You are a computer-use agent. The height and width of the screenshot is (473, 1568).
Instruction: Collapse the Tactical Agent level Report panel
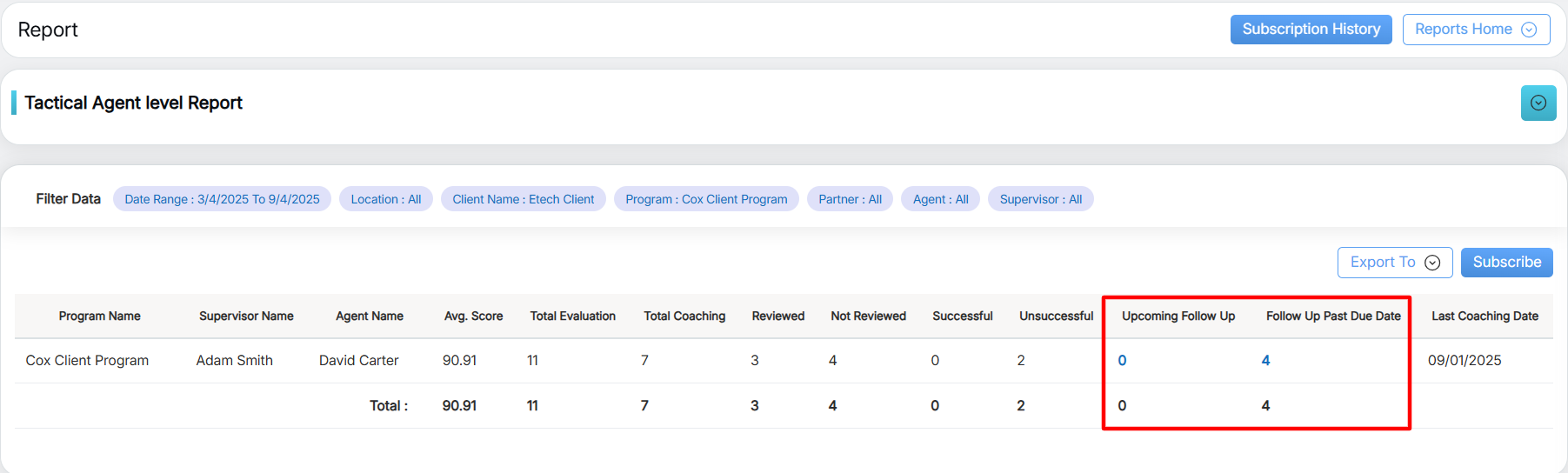[x=1538, y=103]
